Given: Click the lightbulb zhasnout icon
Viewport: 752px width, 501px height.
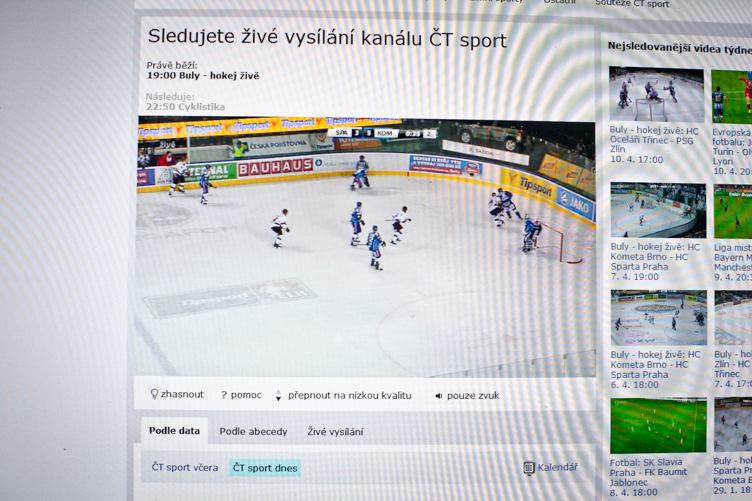Looking at the screenshot, I should pos(154,394).
